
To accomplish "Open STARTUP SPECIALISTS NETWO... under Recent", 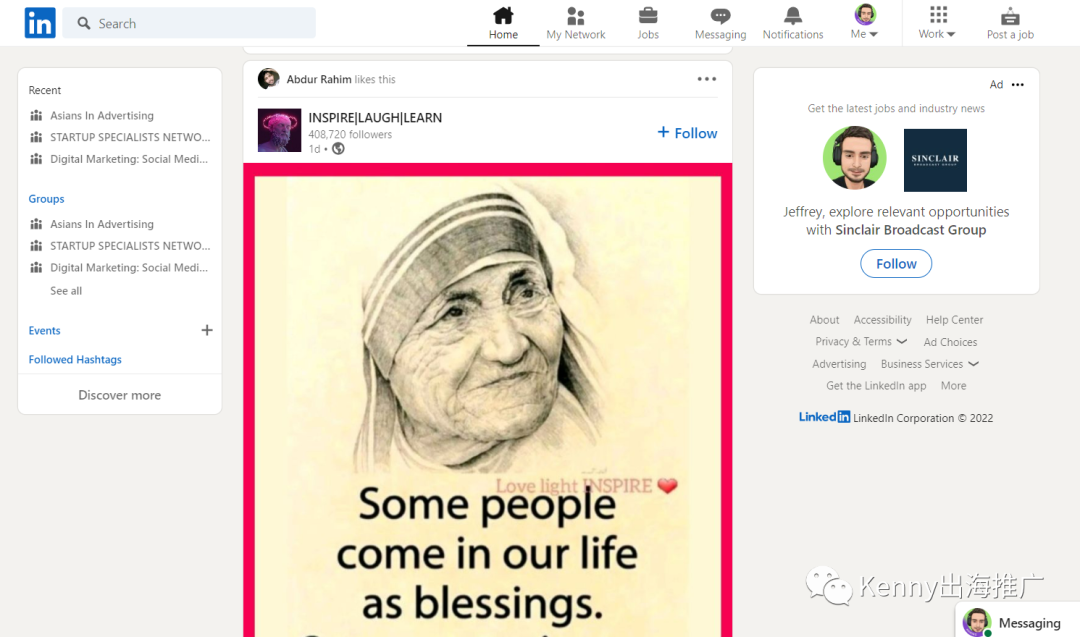I will coord(130,137).
